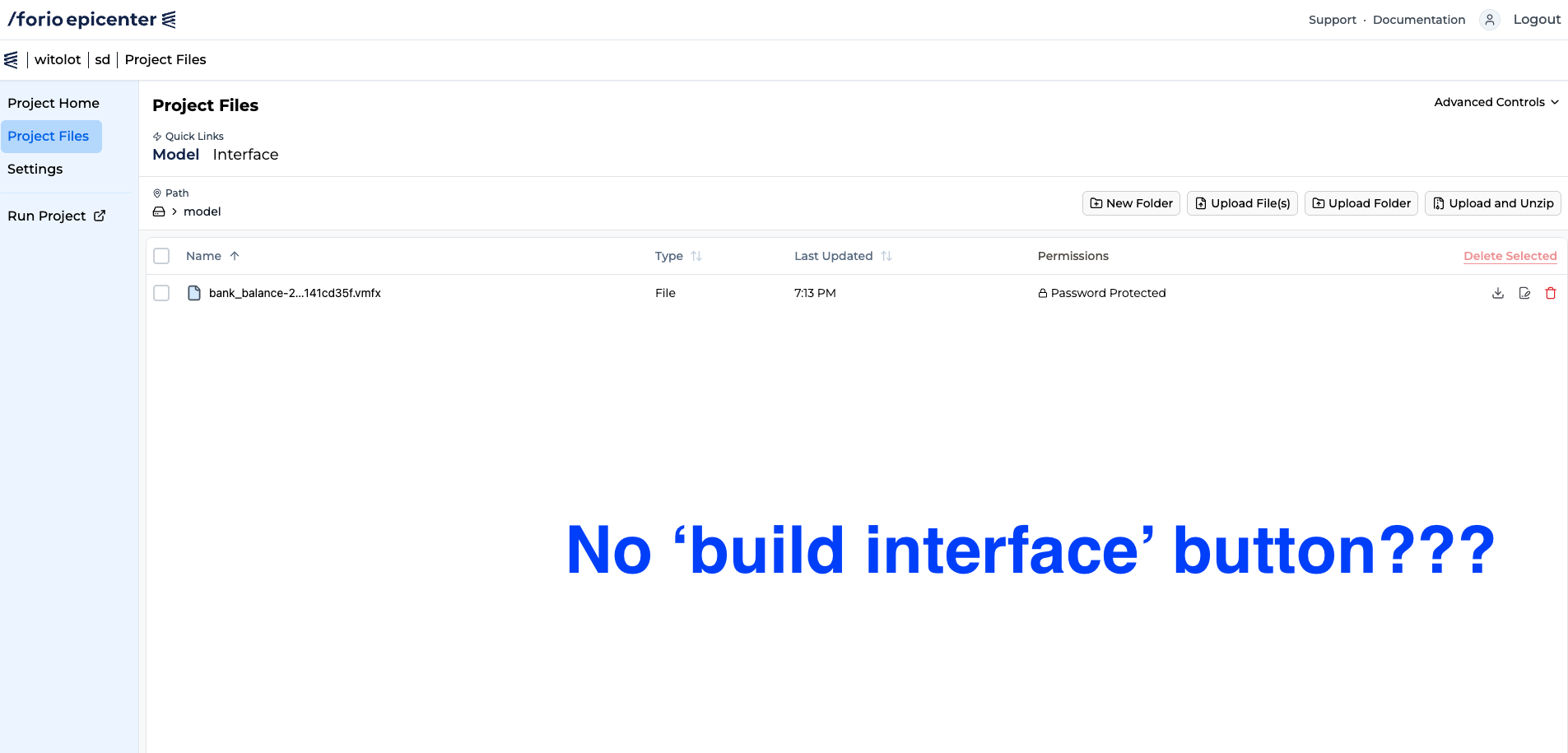The height and width of the screenshot is (753, 1568).
Task: Sort by Name column arrow
Action: (x=235, y=256)
